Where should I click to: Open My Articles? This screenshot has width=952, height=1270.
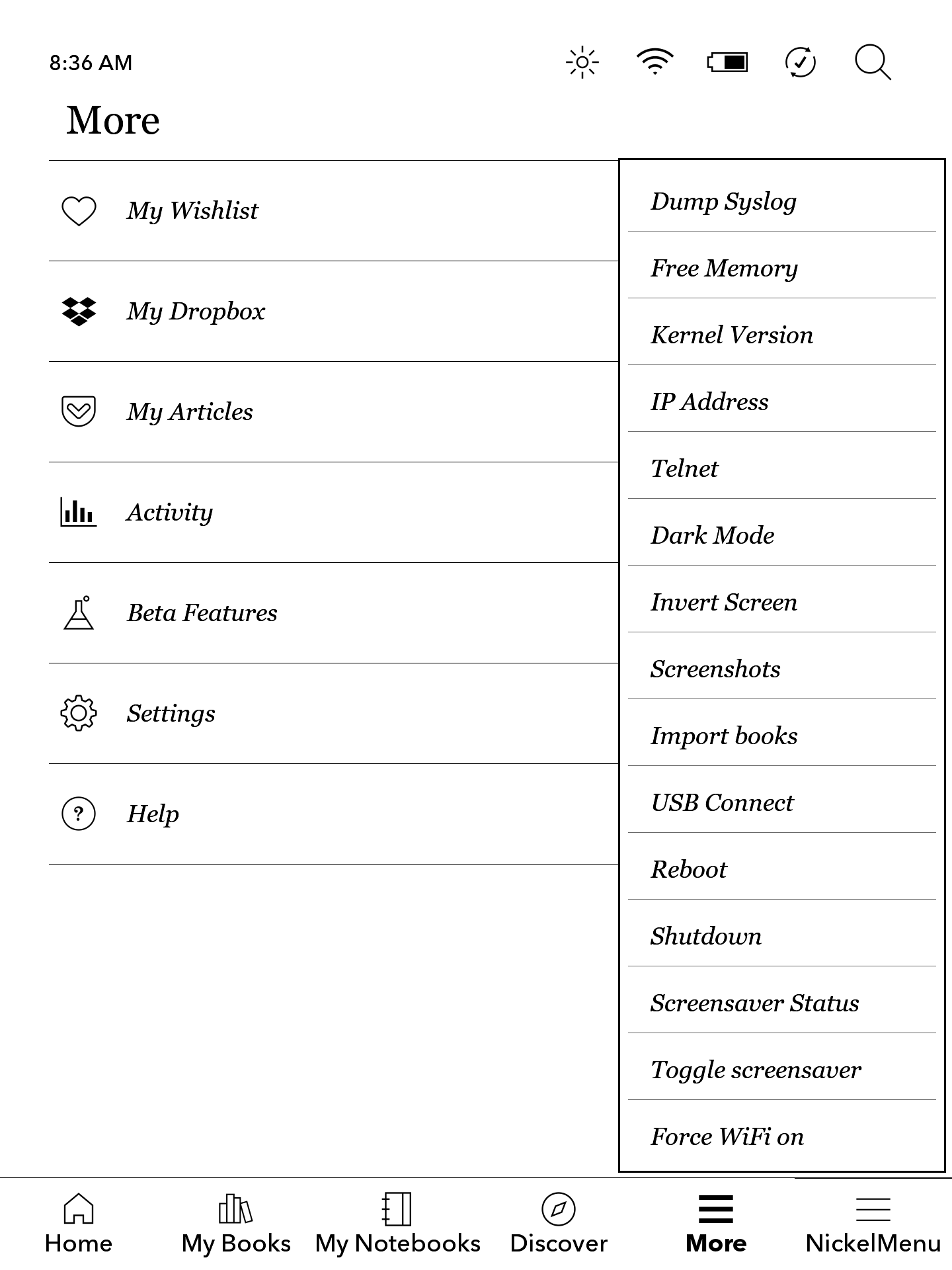click(x=190, y=411)
